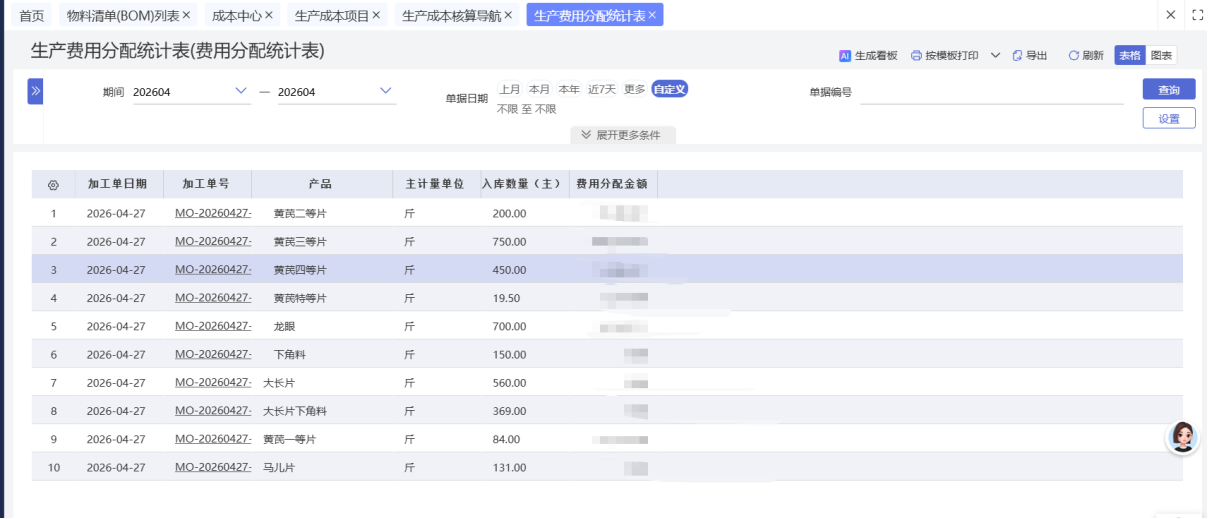Image resolution: width=1208 pixels, height=519 pixels.
Task: Click product cell 马儿片
Action: [x=279, y=467]
